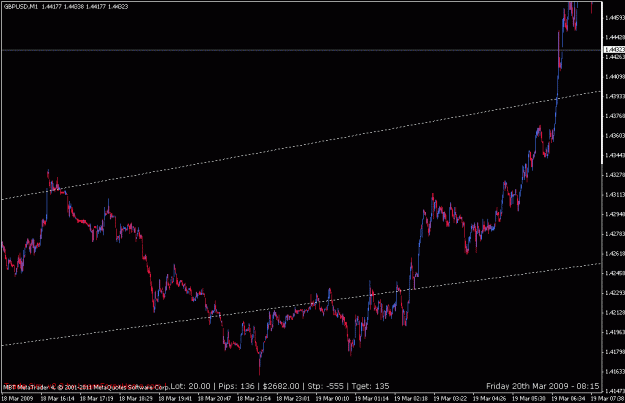Click the 1.43768 price scale label
This screenshot has height=403, width=625.
pos(615,116)
